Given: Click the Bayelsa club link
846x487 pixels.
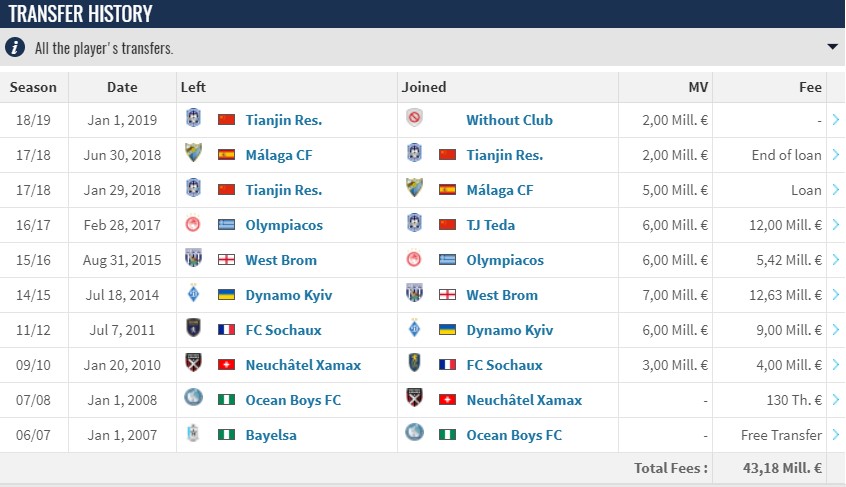Looking at the screenshot, I should 271,435.
